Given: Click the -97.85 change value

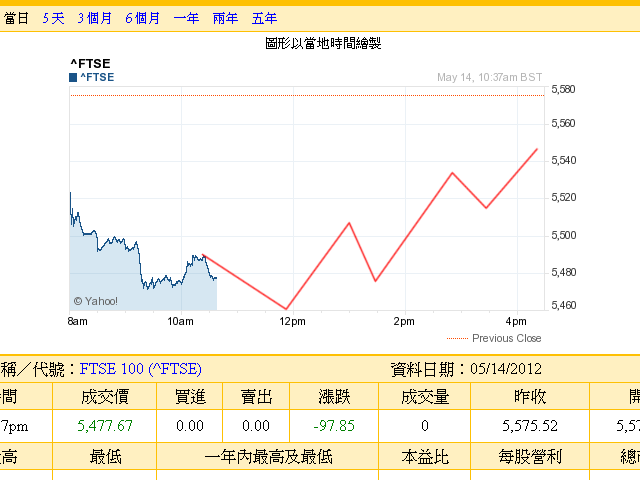Looking at the screenshot, I should [x=334, y=426].
